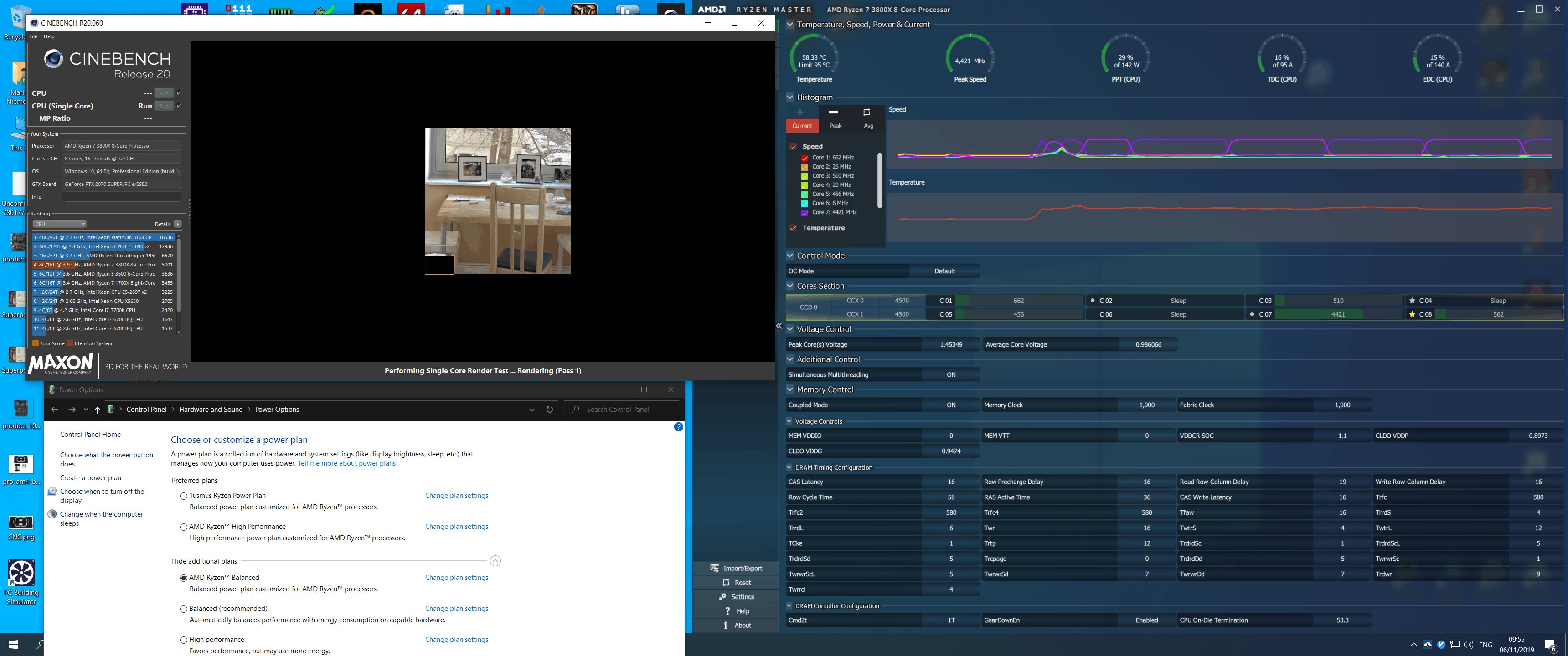Open the Cinebench File menu
This screenshot has height=656, width=1568.
pyautogui.click(x=33, y=36)
